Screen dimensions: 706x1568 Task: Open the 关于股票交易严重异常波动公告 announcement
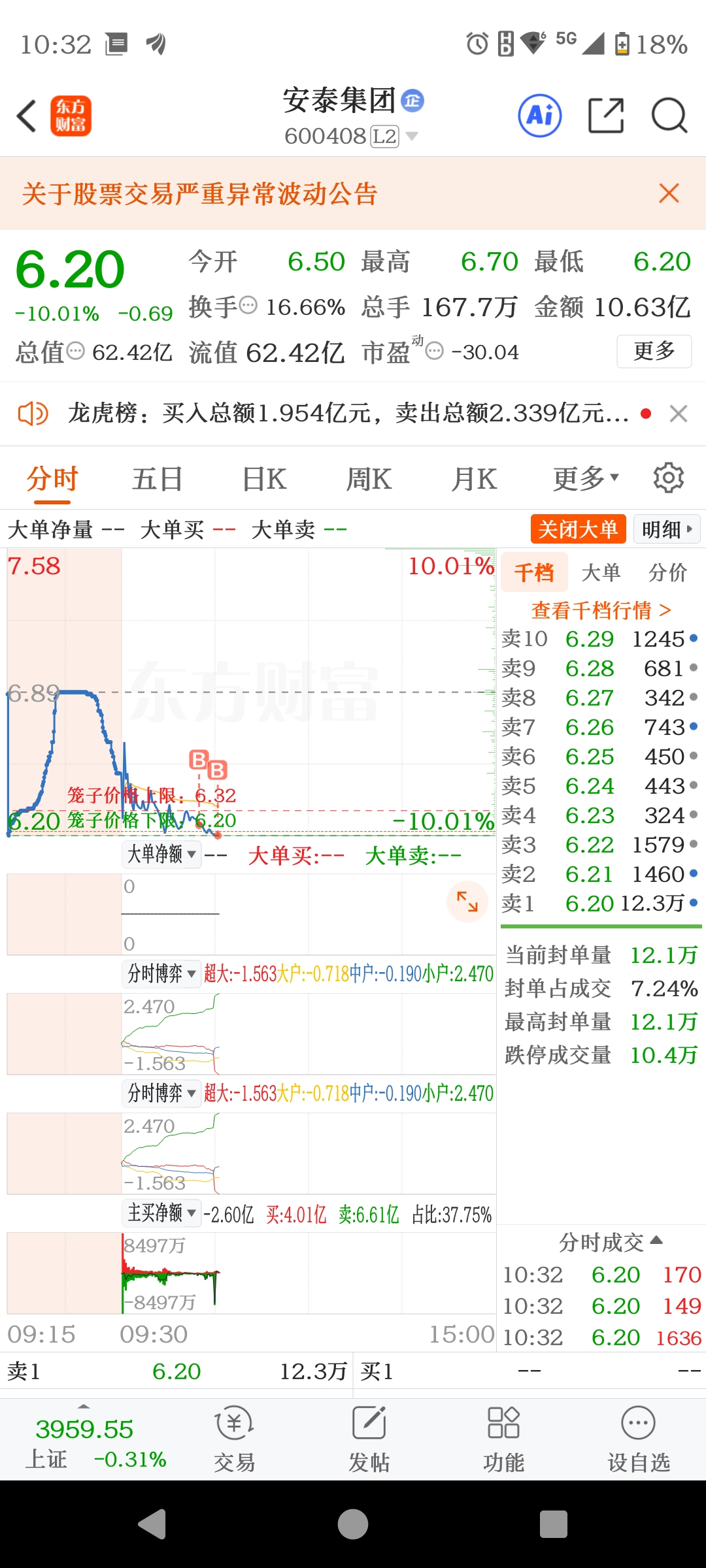[200, 193]
